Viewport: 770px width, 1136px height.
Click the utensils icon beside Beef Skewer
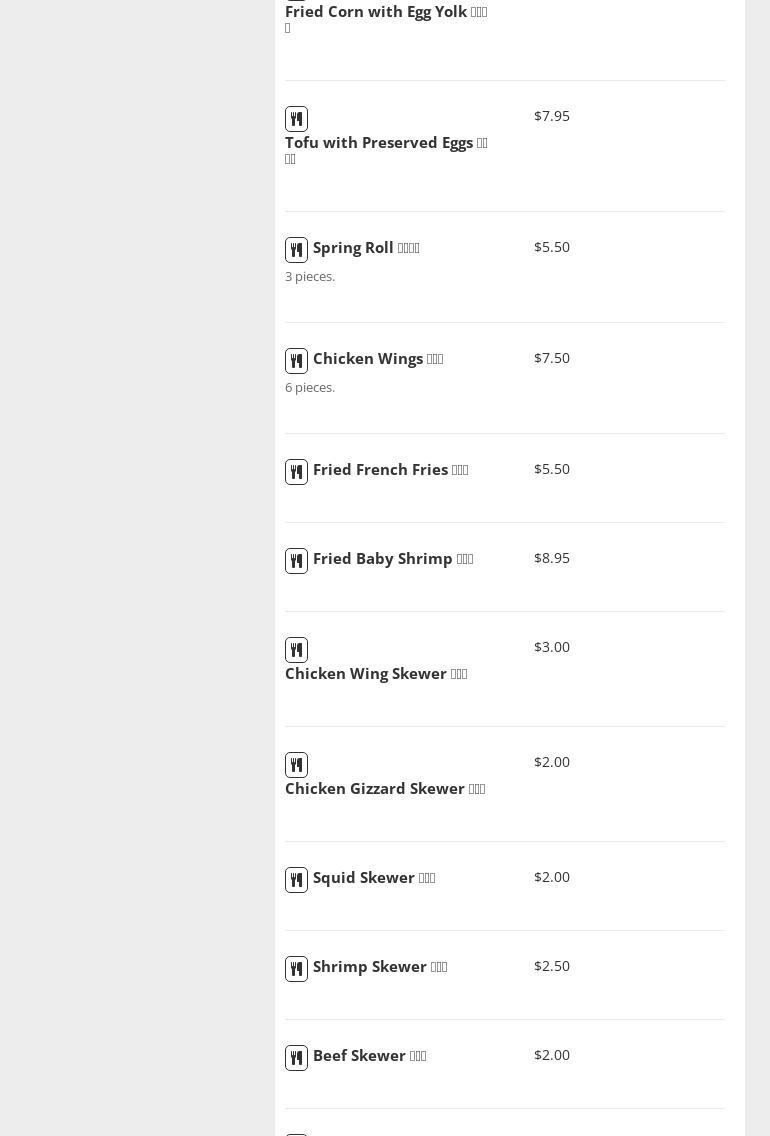click(296, 1058)
